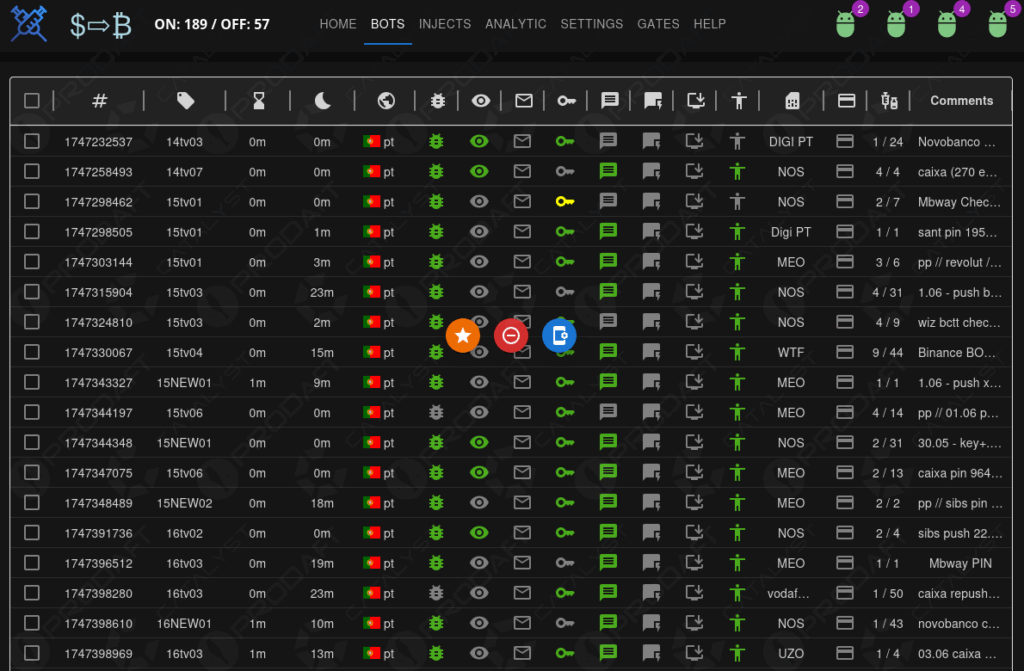The height and width of the screenshot is (671, 1024).
Task: Click the yellow key icon in row 1747298462
Action: [565, 201]
